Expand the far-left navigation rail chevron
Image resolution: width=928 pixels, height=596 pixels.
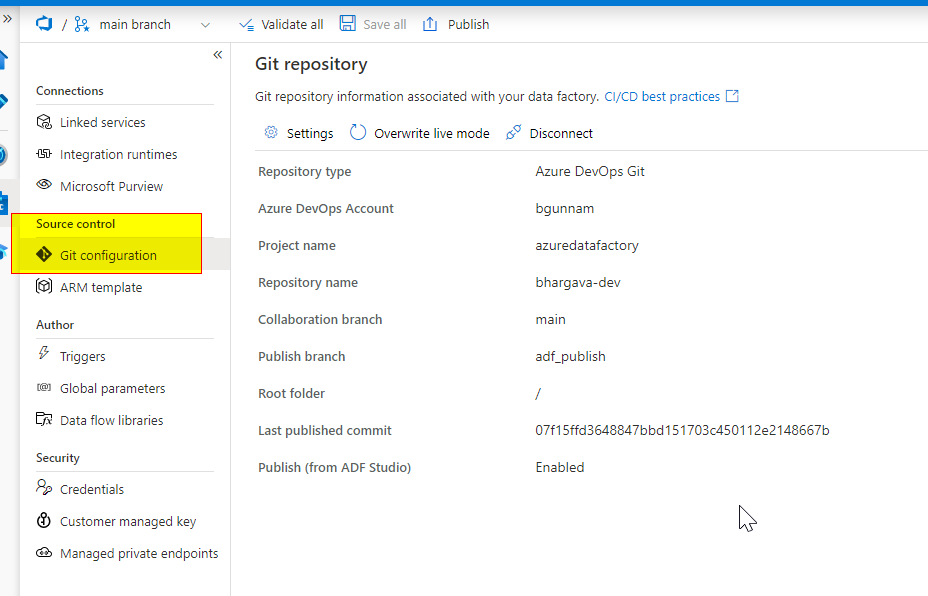tap(7, 19)
